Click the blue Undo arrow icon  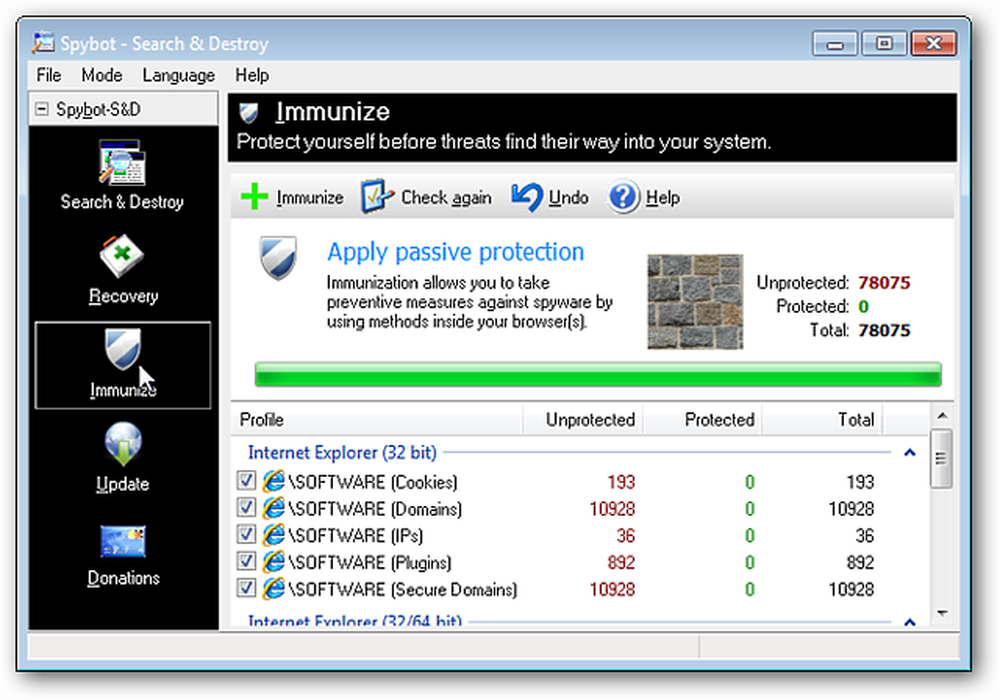click(x=526, y=197)
